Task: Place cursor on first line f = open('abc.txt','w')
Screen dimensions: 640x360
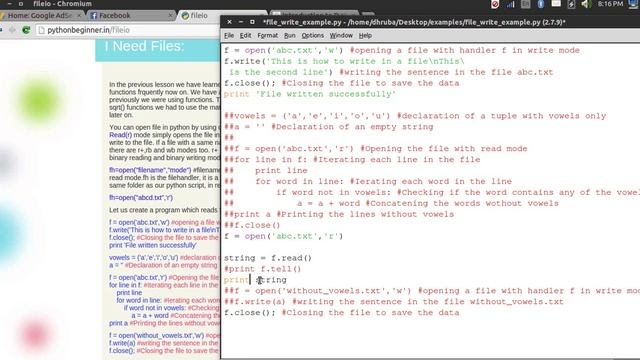Action: click(402, 50)
